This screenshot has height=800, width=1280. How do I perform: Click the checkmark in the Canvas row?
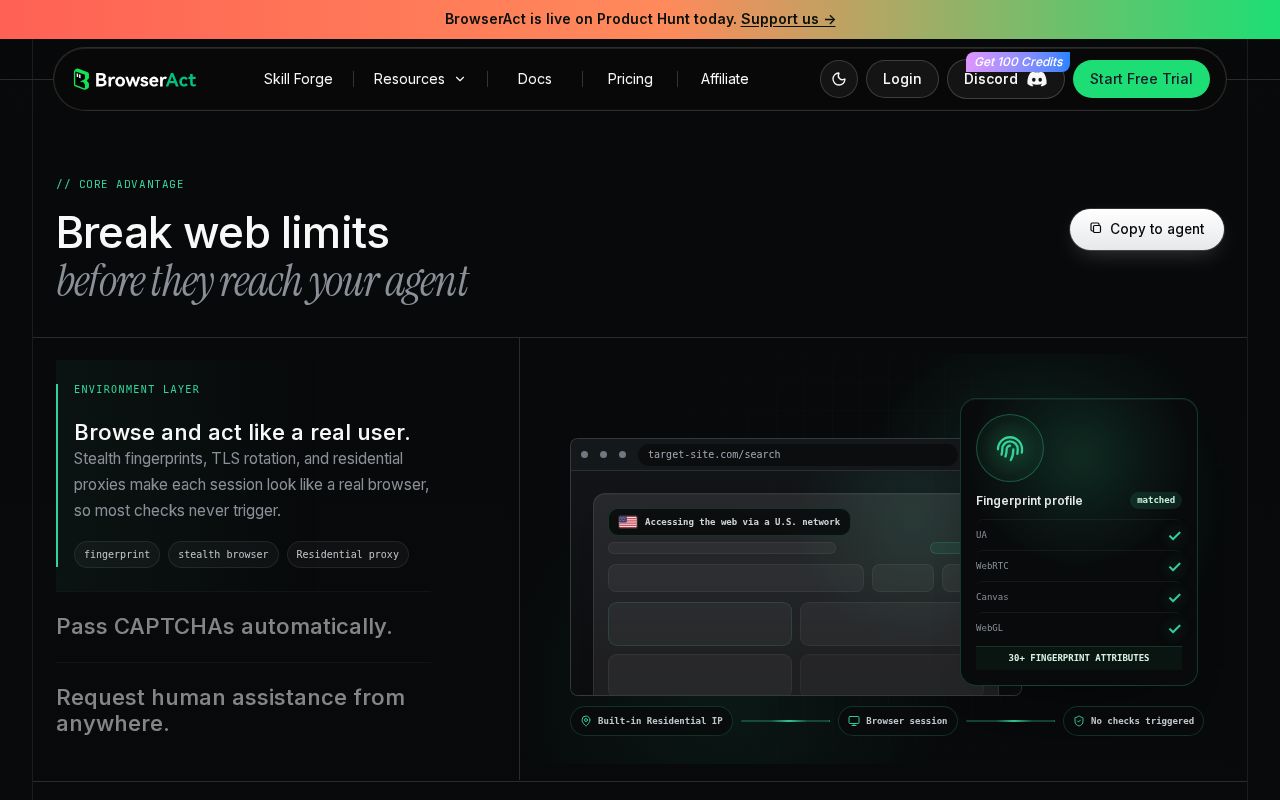click(1175, 598)
